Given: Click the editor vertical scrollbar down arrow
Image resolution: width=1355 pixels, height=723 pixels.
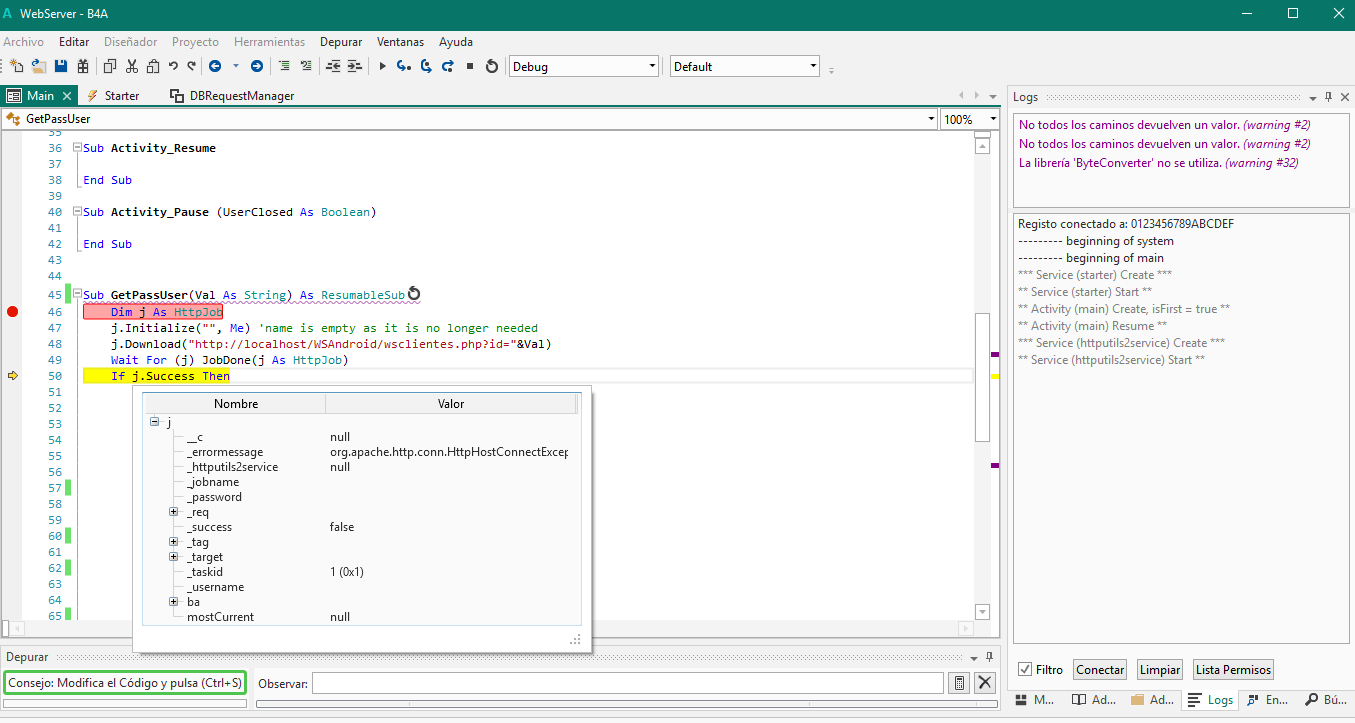Looking at the screenshot, I should click(x=982, y=612).
